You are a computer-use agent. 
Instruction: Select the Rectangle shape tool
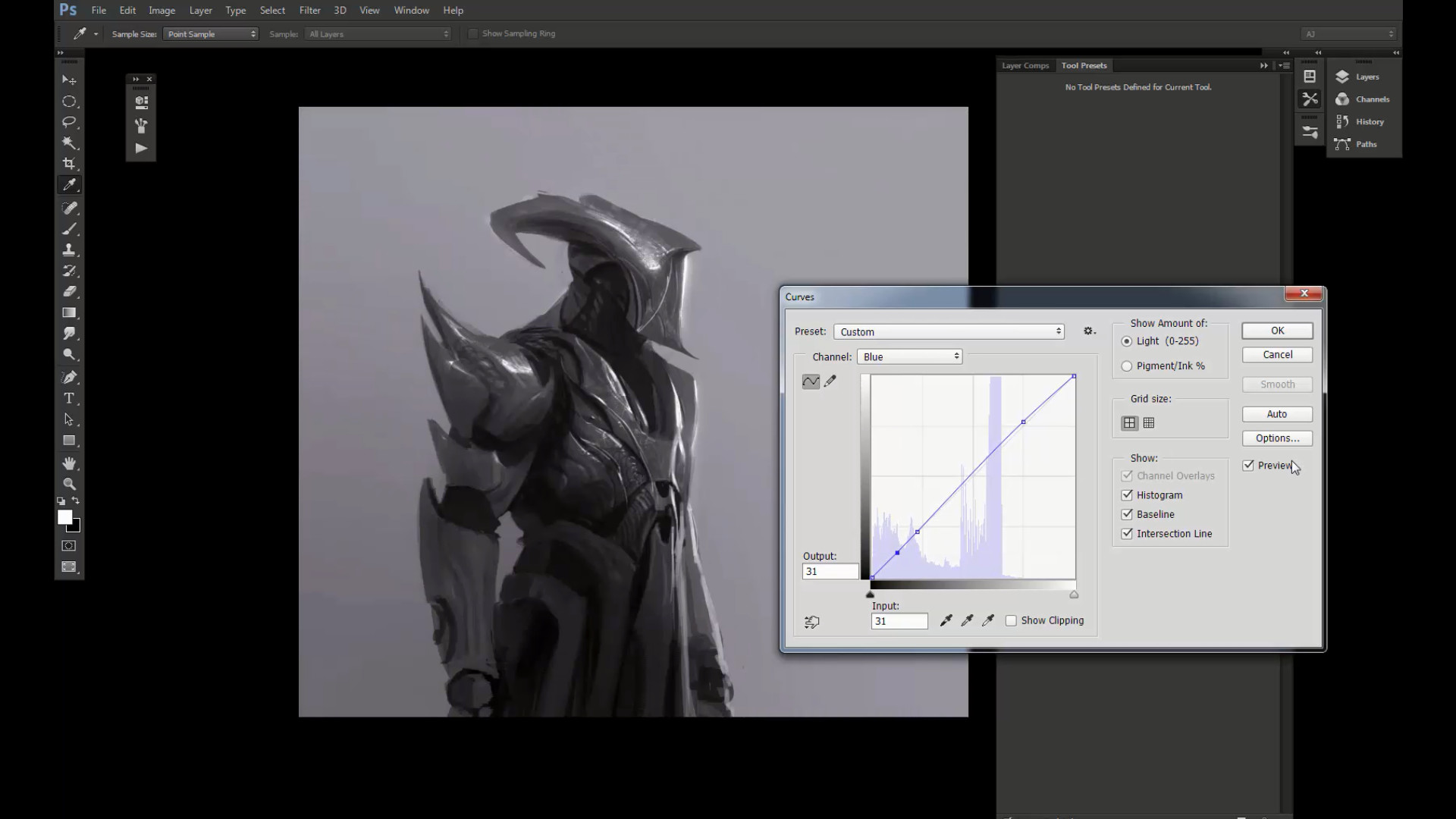(69, 440)
